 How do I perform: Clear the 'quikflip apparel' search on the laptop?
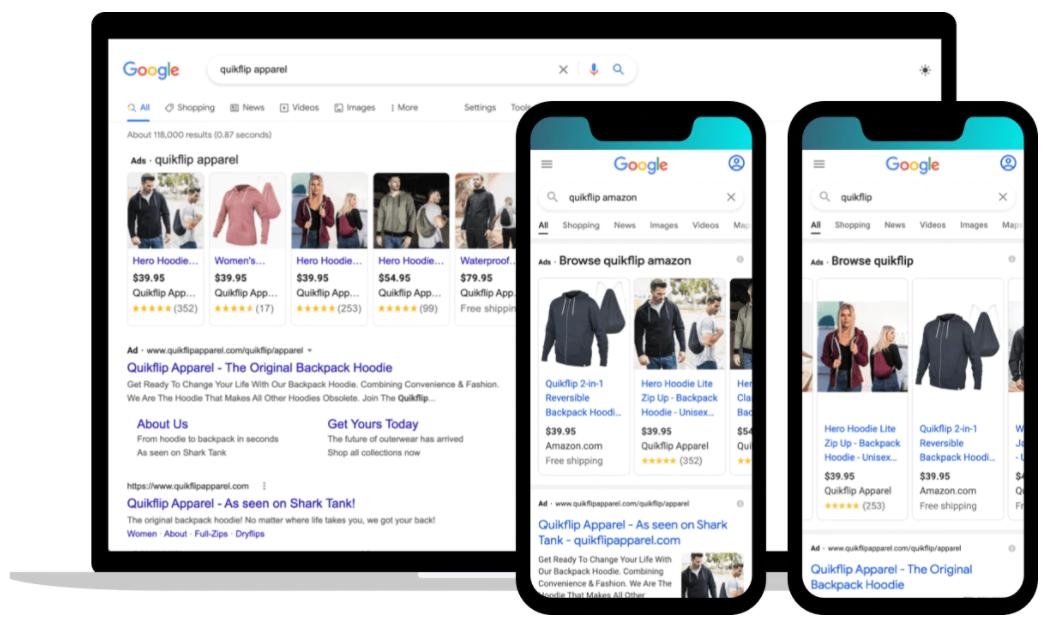pyautogui.click(x=563, y=69)
